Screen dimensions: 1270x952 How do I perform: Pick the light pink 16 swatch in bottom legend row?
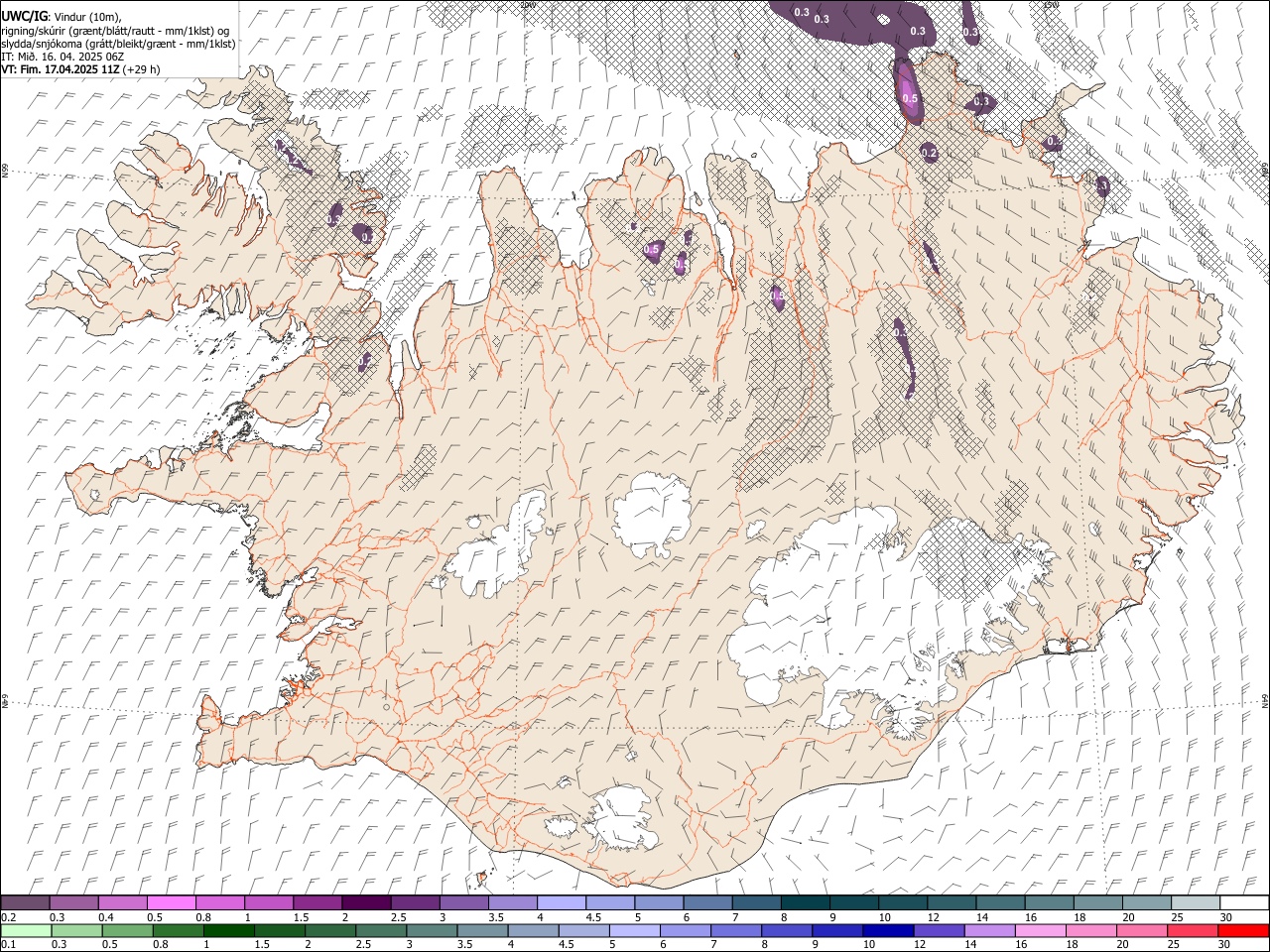click(1040, 931)
